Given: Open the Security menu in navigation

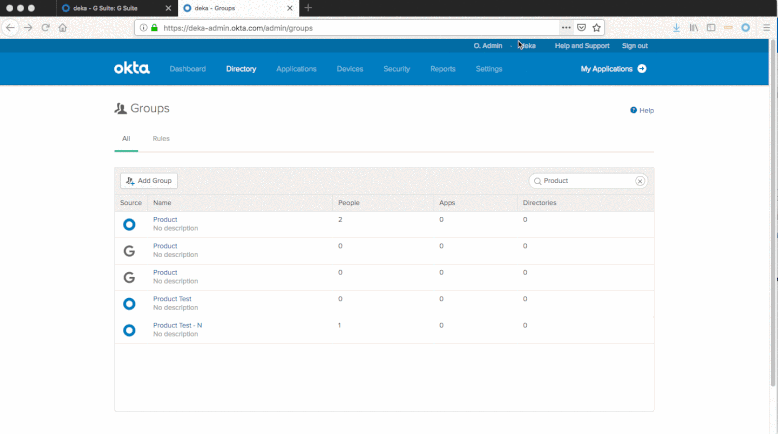Looking at the screenshot, I should 396,69.
